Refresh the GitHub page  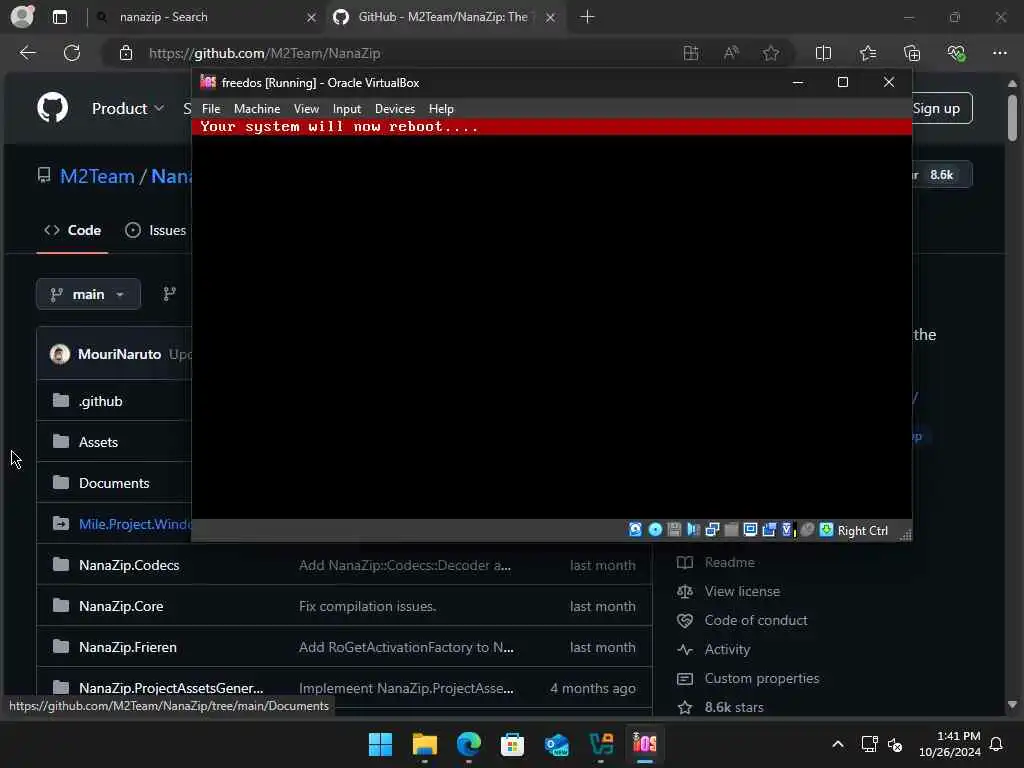(x=72, y=53)
